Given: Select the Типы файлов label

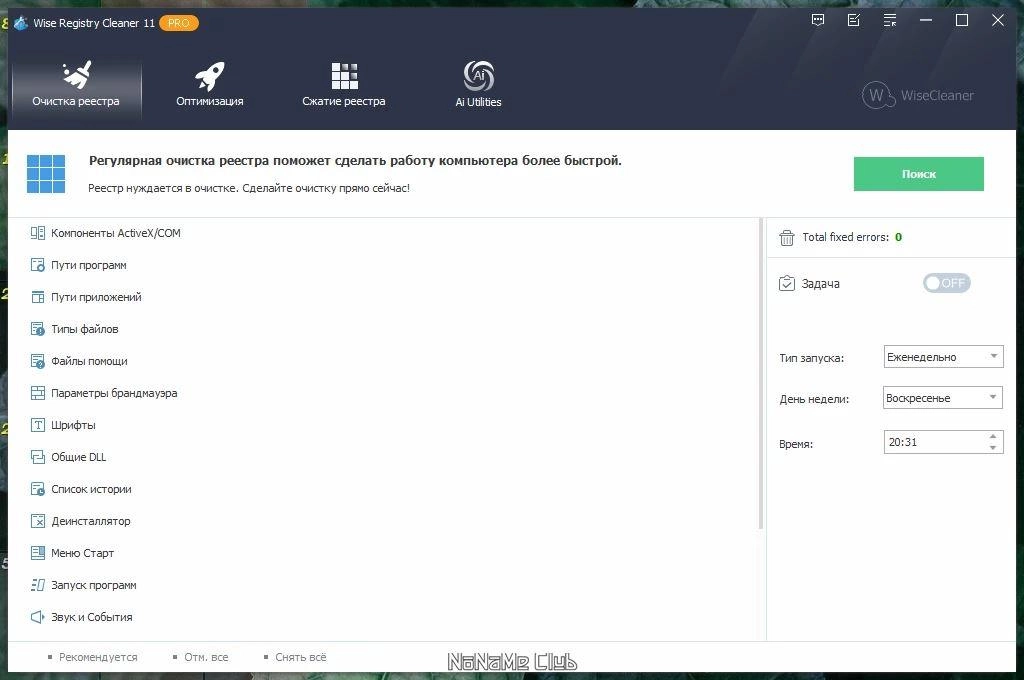Looking at the screenshot, I should (x=85, y=329).
